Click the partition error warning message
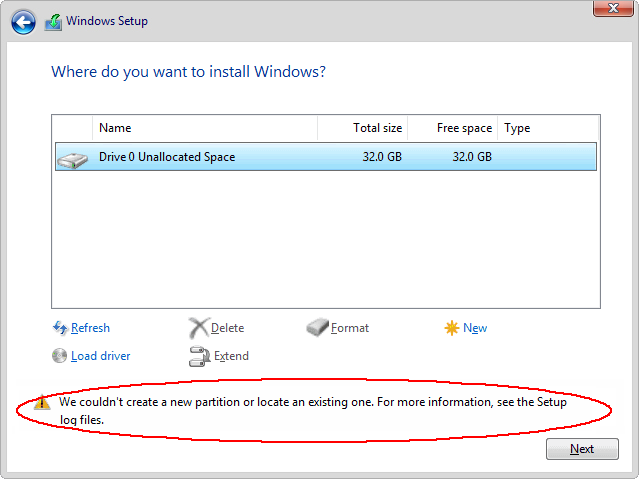The width and height of the screenshot is (639, 479). point(313,411)
